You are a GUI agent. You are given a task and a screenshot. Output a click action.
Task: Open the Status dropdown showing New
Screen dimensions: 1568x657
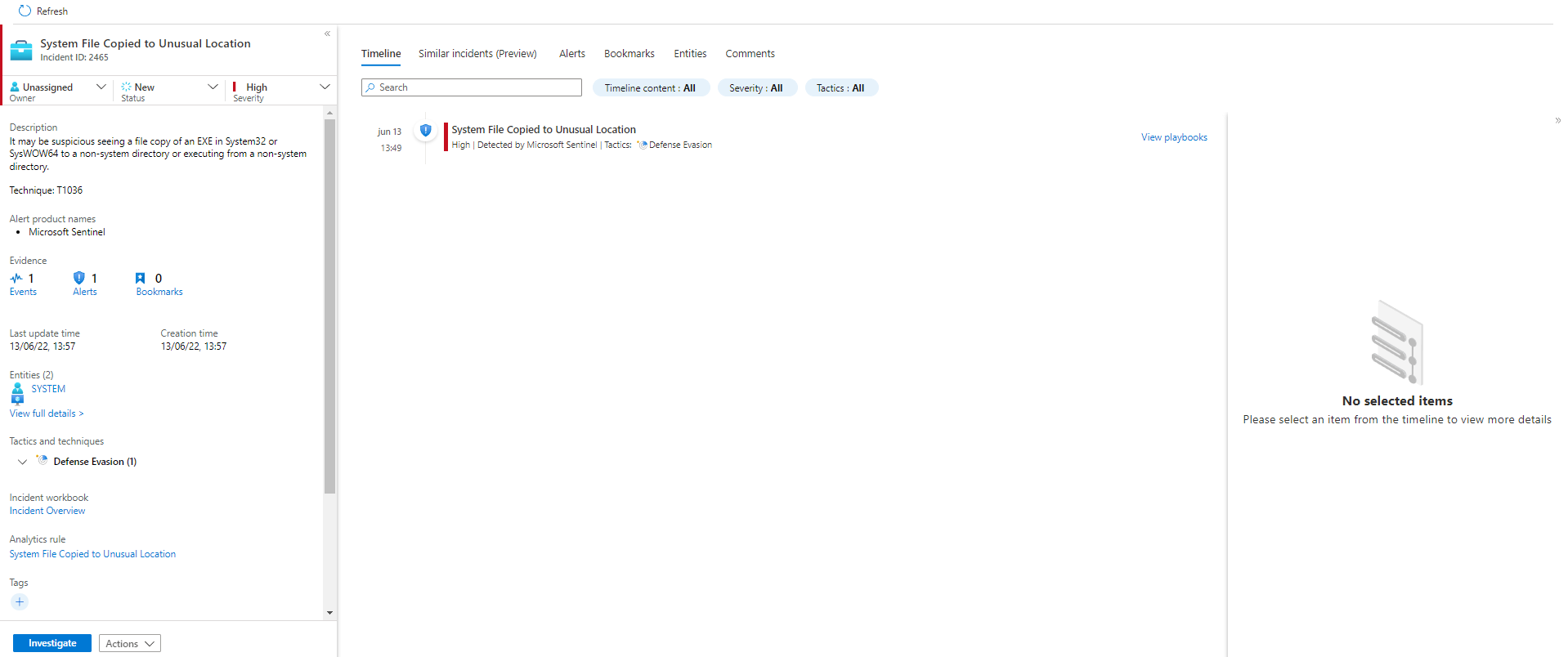[x=169, y=87]
